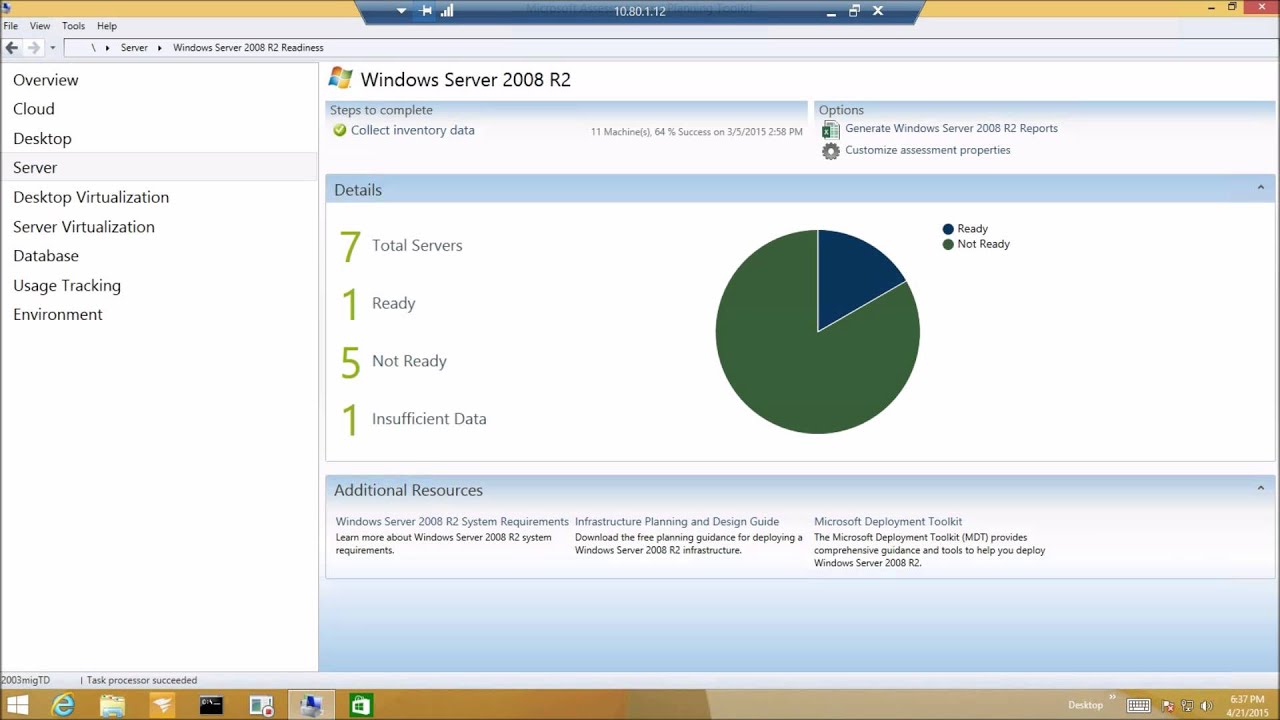Open the Windows Start button
The image size is (1280, 720).
pos(17,706)
